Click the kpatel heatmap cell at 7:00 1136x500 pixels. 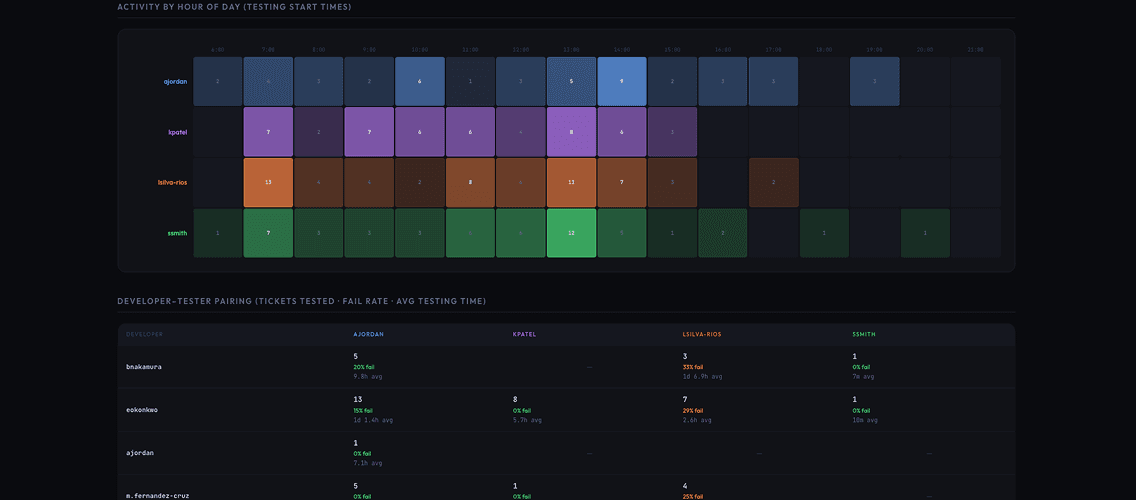(269, 132)
